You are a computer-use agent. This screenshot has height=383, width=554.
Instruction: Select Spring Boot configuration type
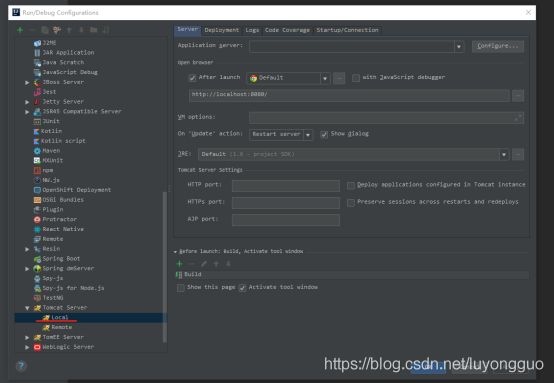pos(57,259)
